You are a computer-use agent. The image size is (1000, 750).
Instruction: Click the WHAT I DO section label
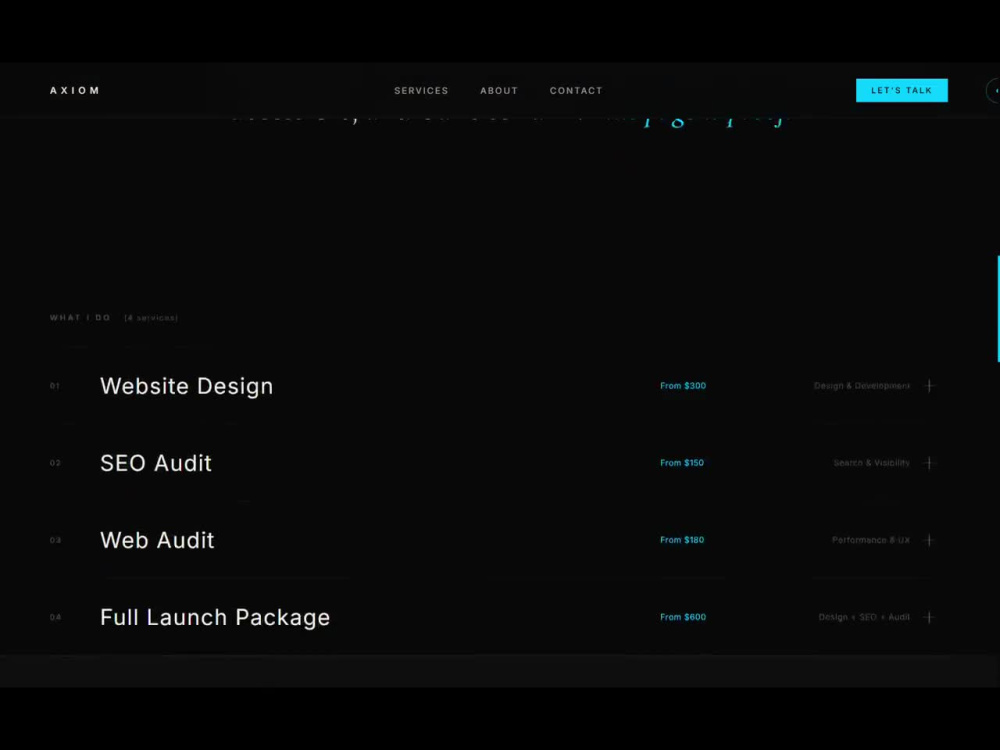[x=80, y=318]
